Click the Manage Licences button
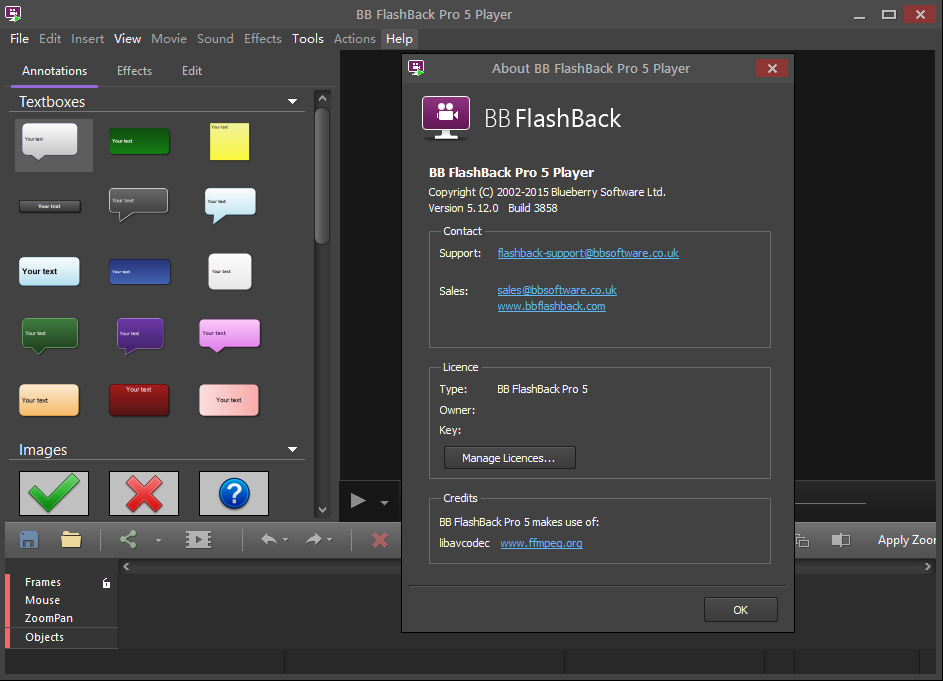This screenshot has width=943, height=681. click(509, 458)
